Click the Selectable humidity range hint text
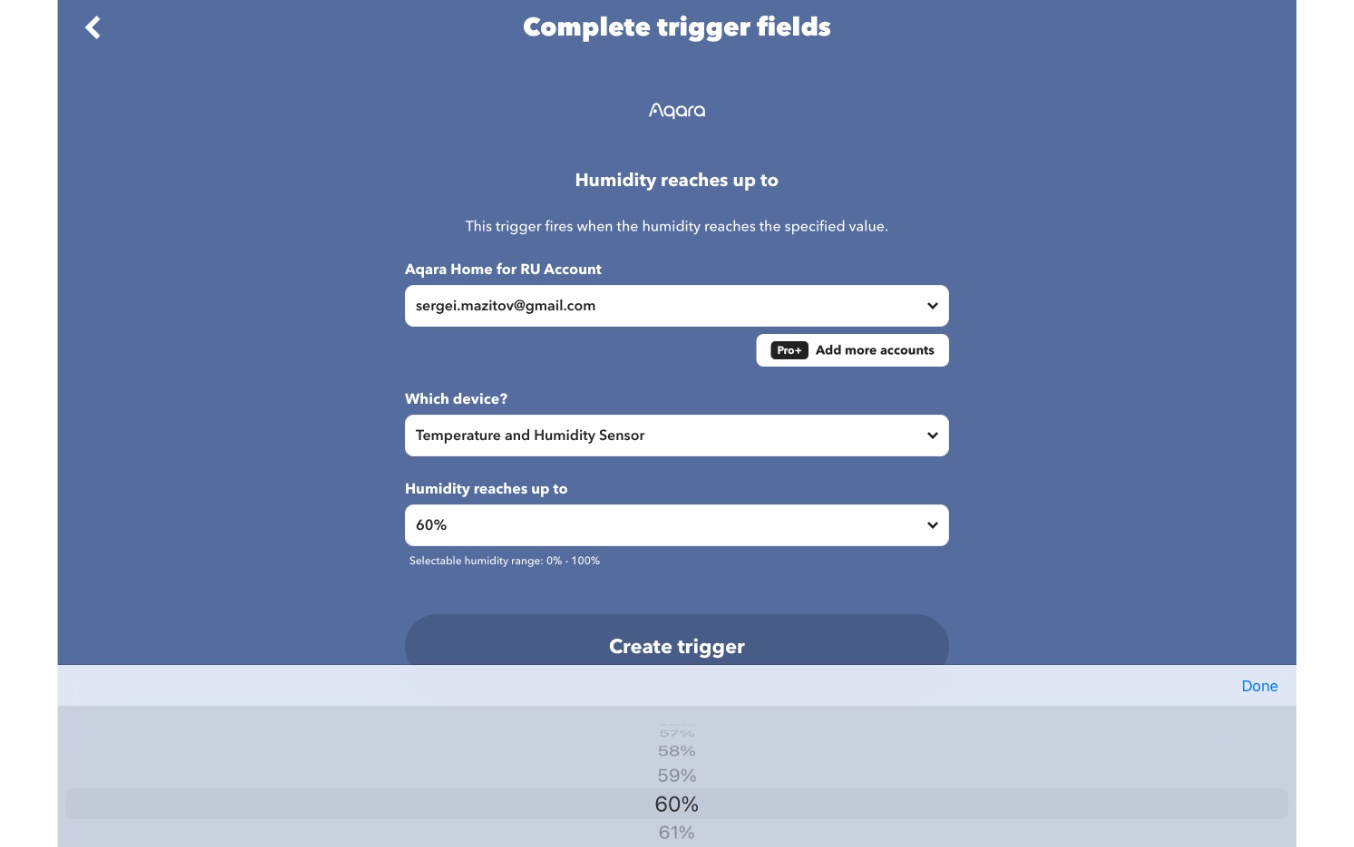The image size is (1354, 847). pyautogui.click(x=504, y=561)
